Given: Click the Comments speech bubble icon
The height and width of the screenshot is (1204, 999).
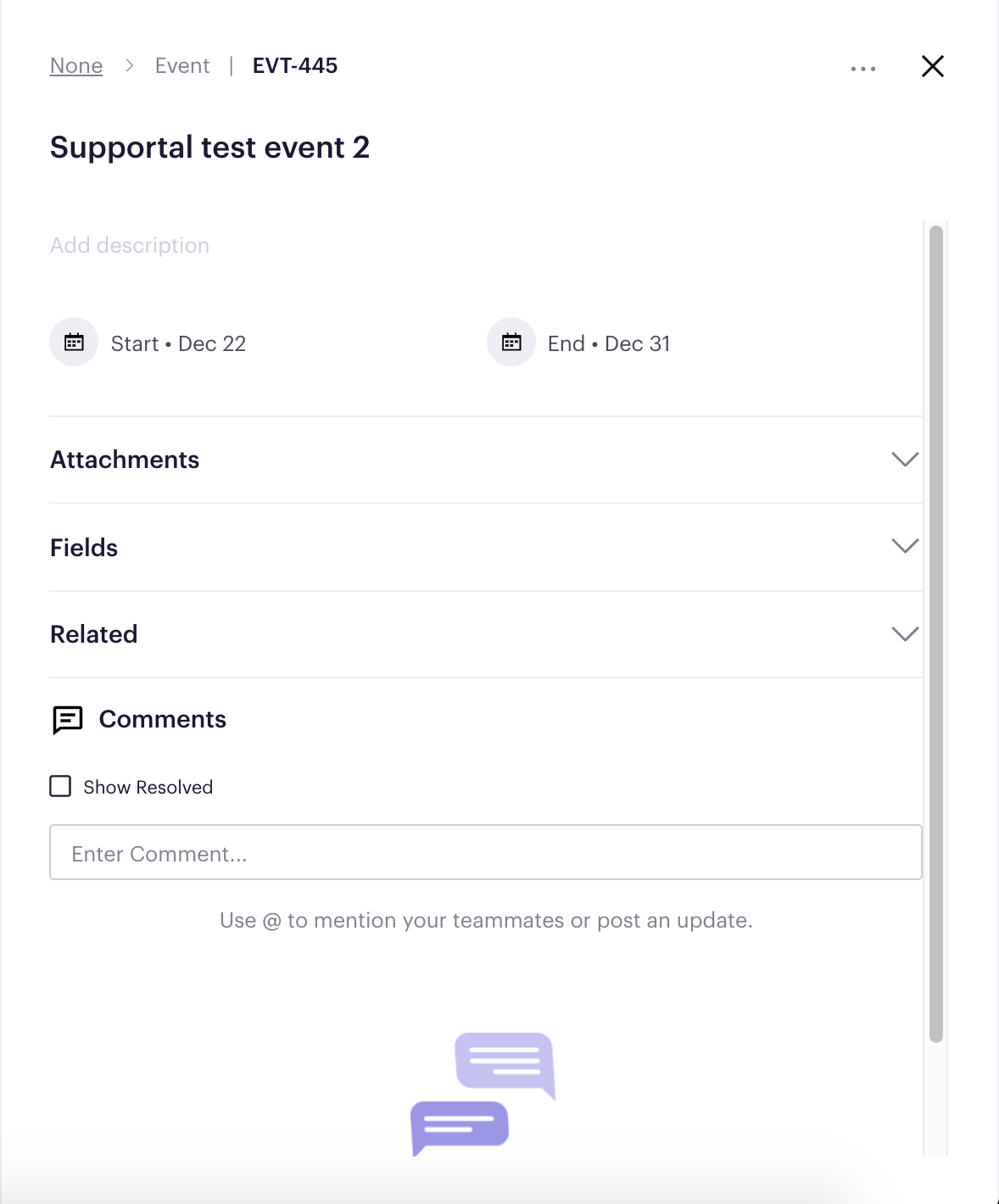Looking at the screenshot, I should pyautogui.click(x=68, y=720).
